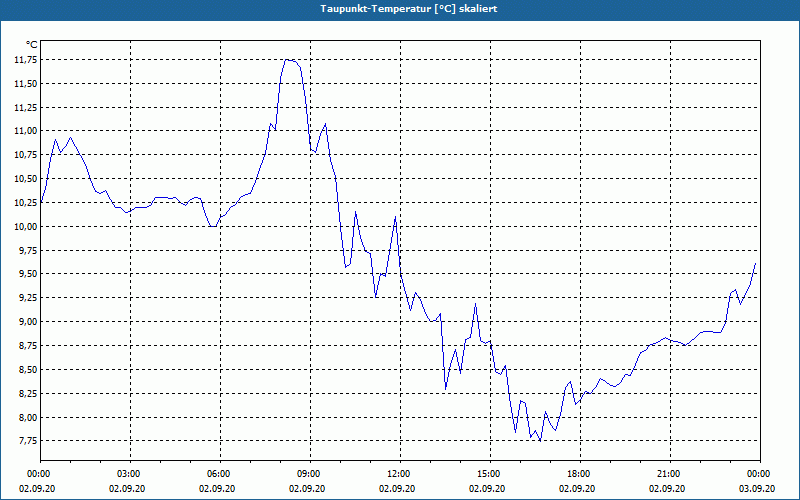Click the 00:00 time label above 02.09.20

click(x=37, y=474)
